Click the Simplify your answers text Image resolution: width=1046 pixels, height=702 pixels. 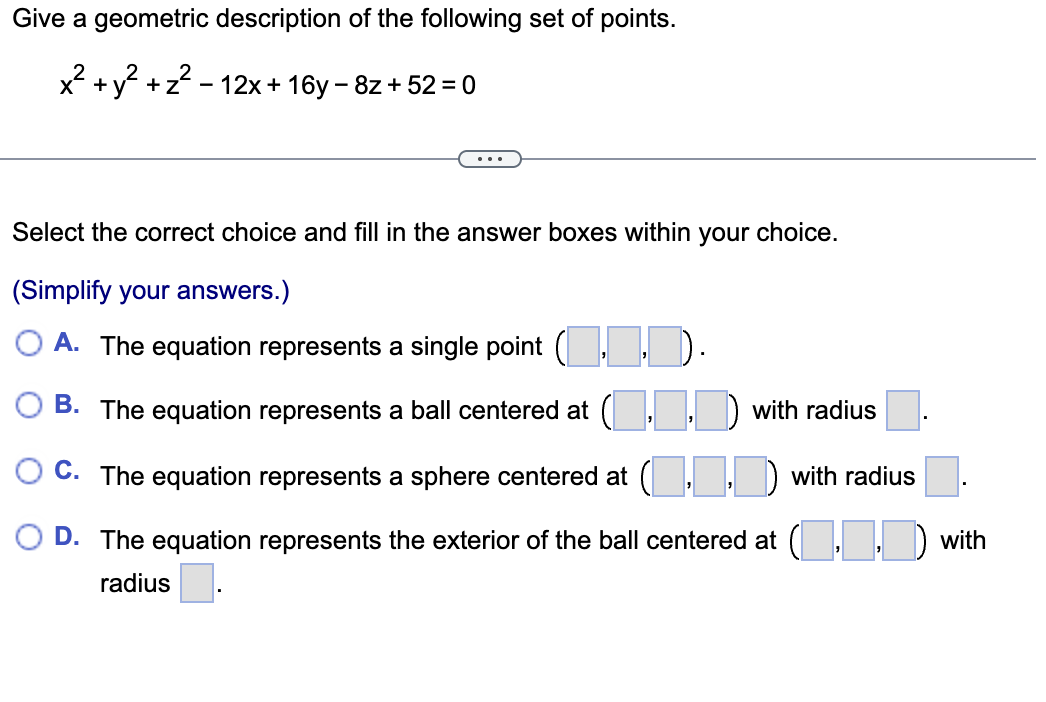click(149, 290)
